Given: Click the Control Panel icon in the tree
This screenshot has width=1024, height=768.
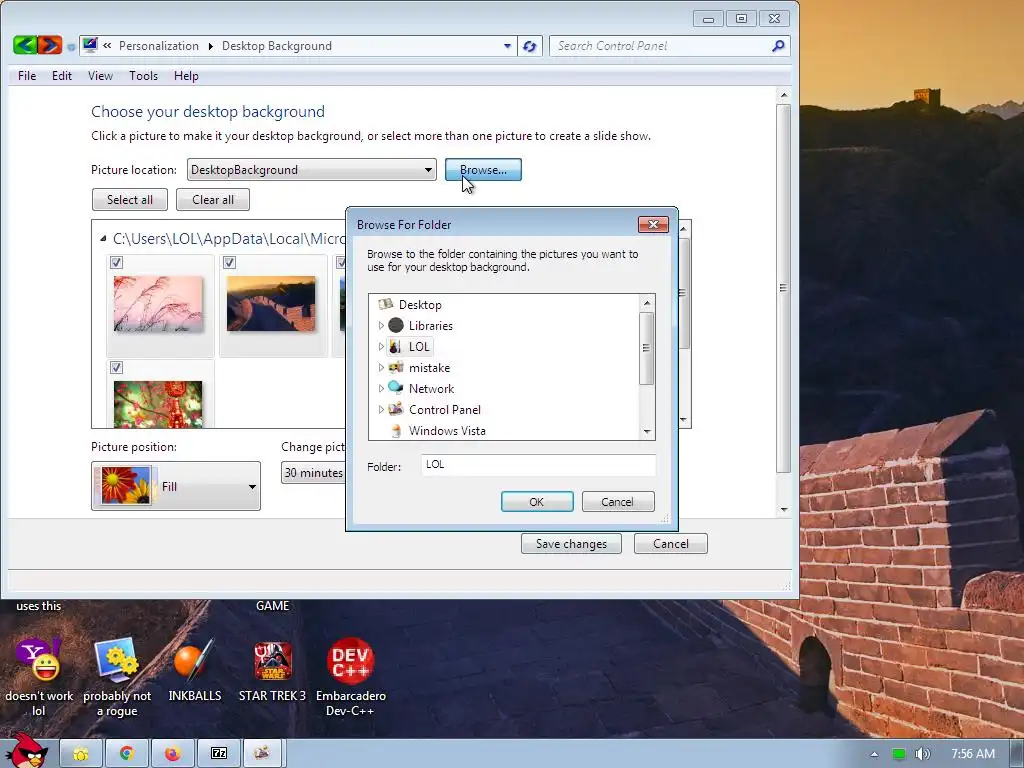Looking at the screenshot, I should [396, 409].
